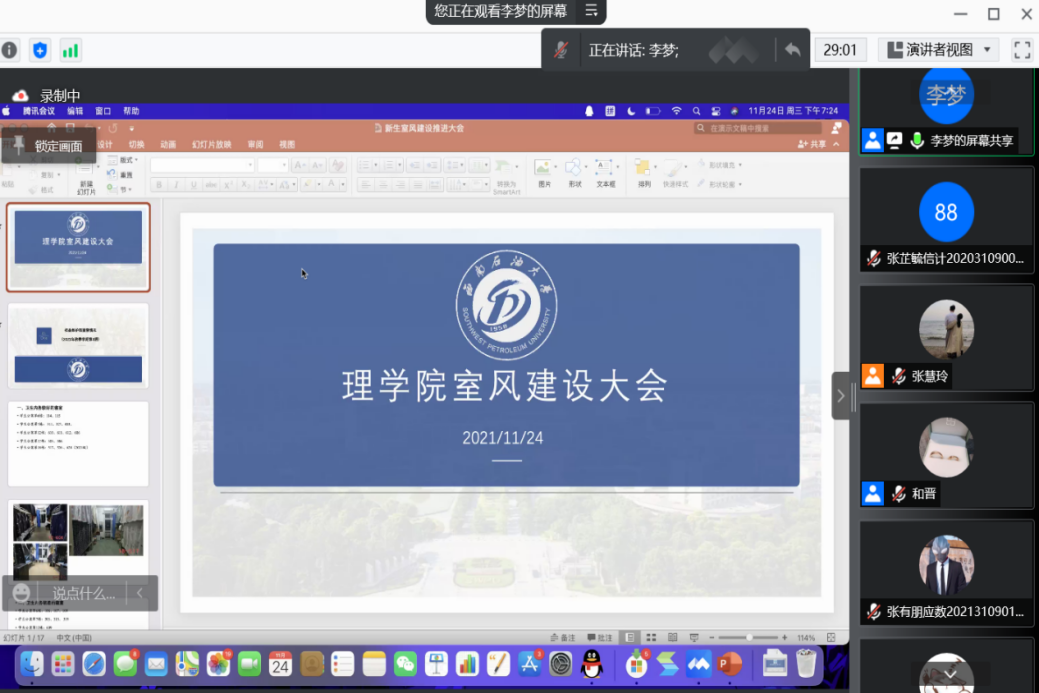The width and height of the screenshot is (1039, 693).
Task: Click the muted microphone icon beside 正在讲话
Action: tap(562, 50)
